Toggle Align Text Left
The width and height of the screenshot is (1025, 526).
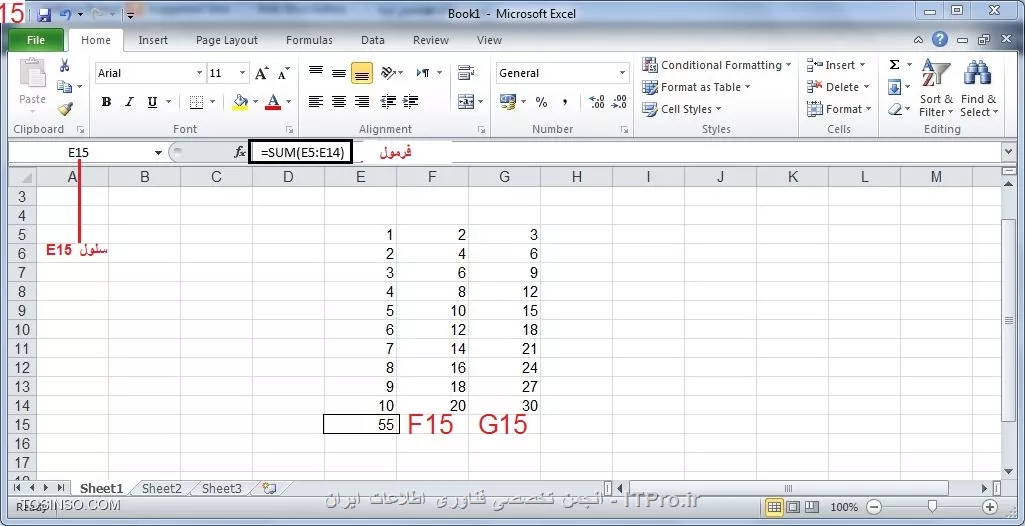(x=316, y=101)
